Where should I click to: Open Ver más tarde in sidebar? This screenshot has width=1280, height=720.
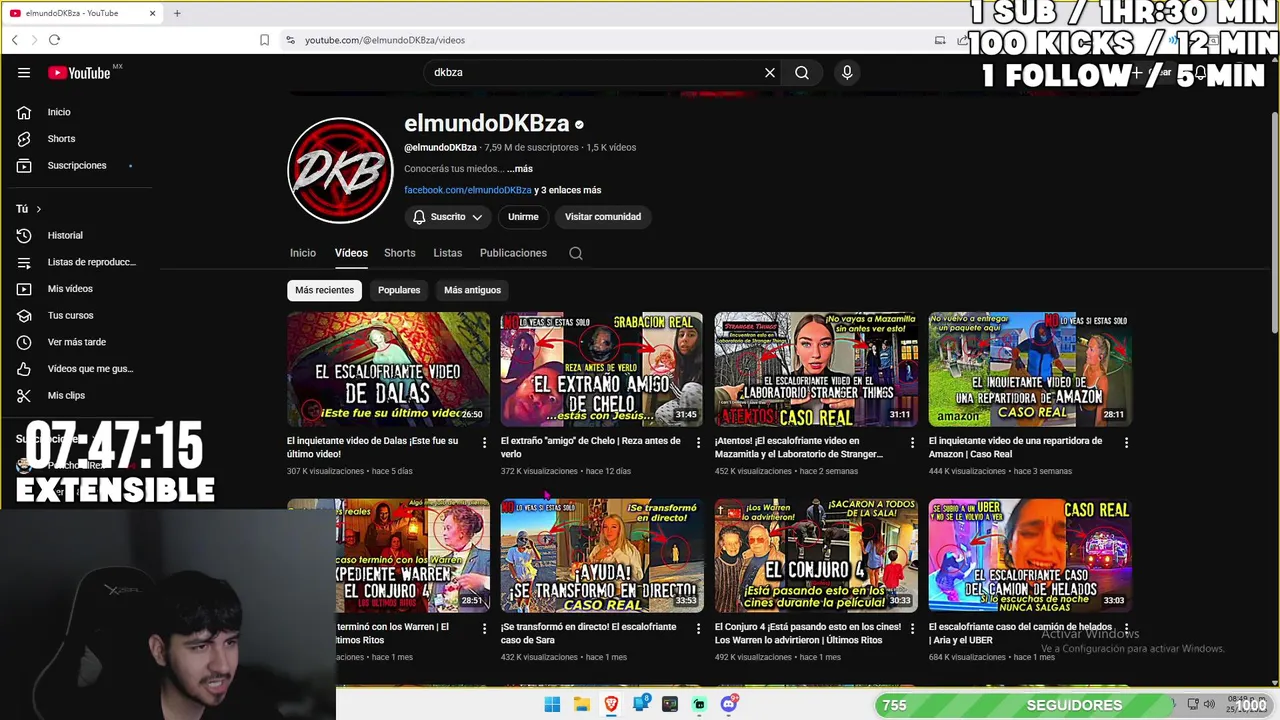[x=76, y=342]
